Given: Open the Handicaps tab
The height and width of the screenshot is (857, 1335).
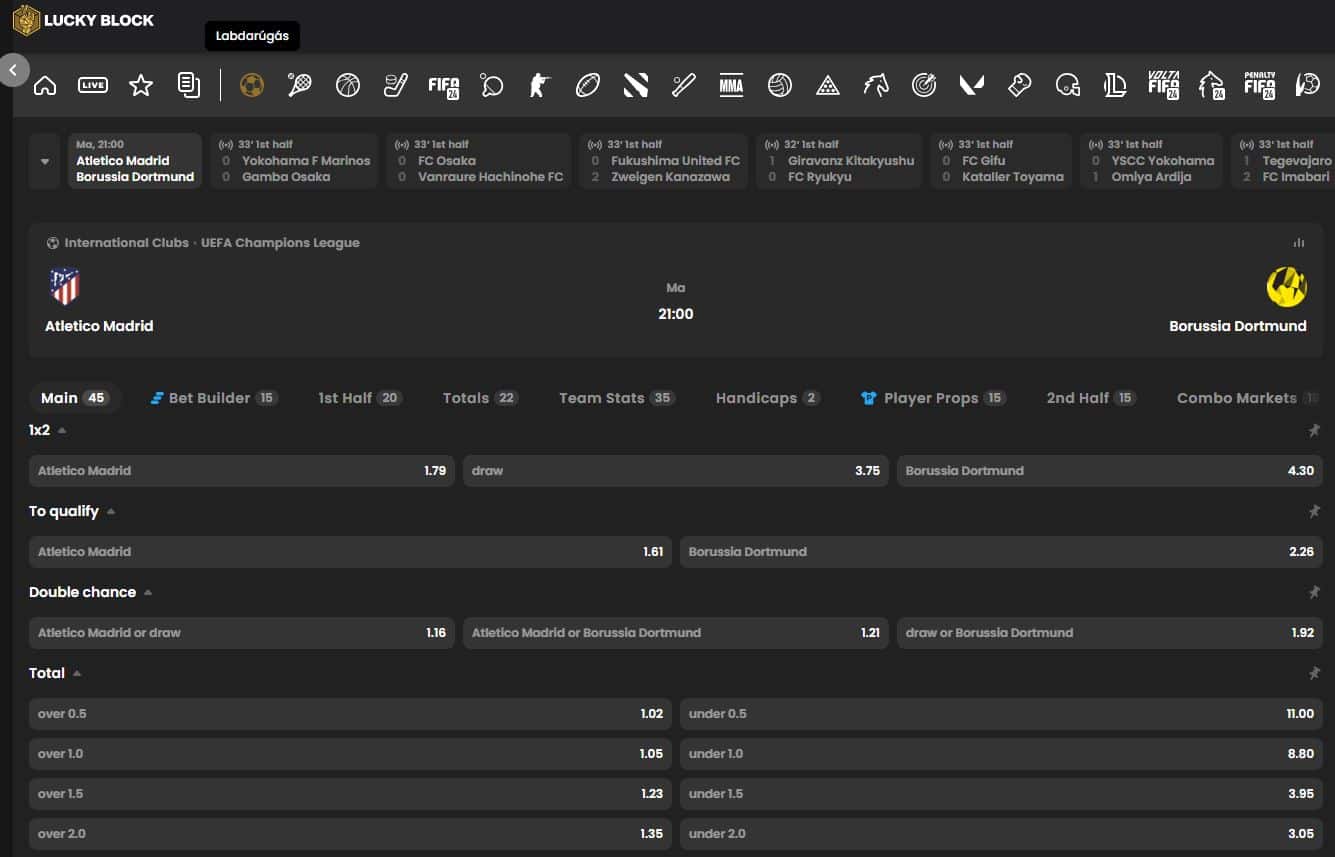Looking at the screenshot, I should (x=767, y=398).
